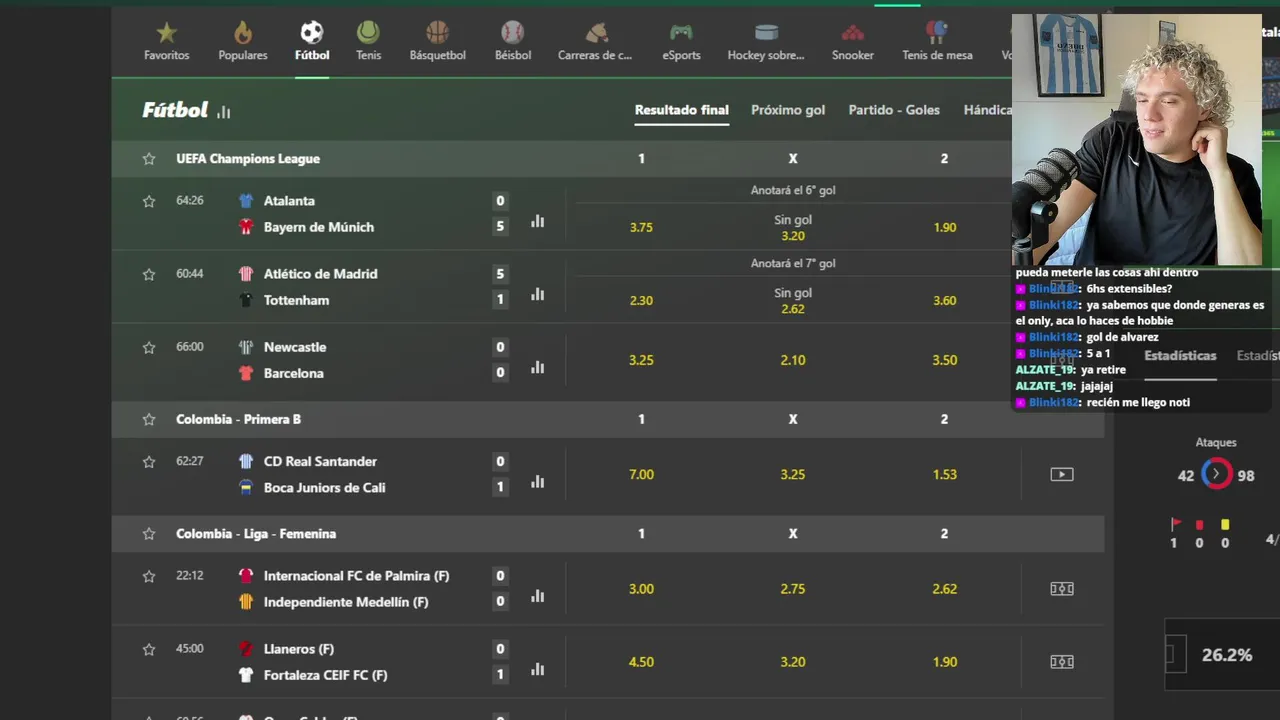The width and height of the screenshot is (1280, 720).
Task: Open the eSports controller category
Action: click(x=681, y=41)
